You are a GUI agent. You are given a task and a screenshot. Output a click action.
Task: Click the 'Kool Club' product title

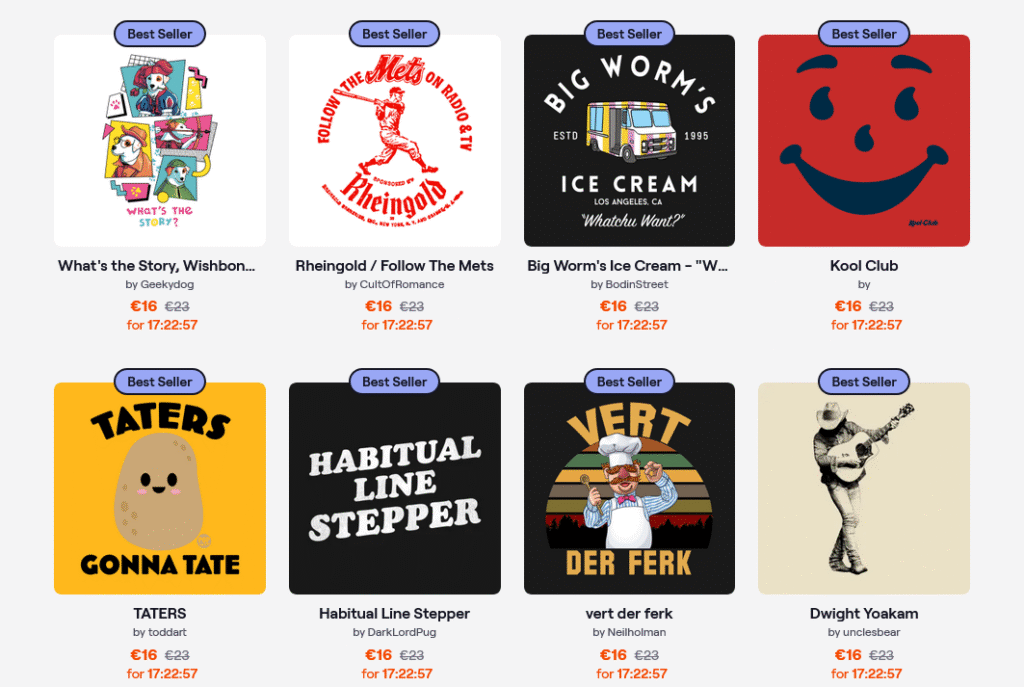863,266
